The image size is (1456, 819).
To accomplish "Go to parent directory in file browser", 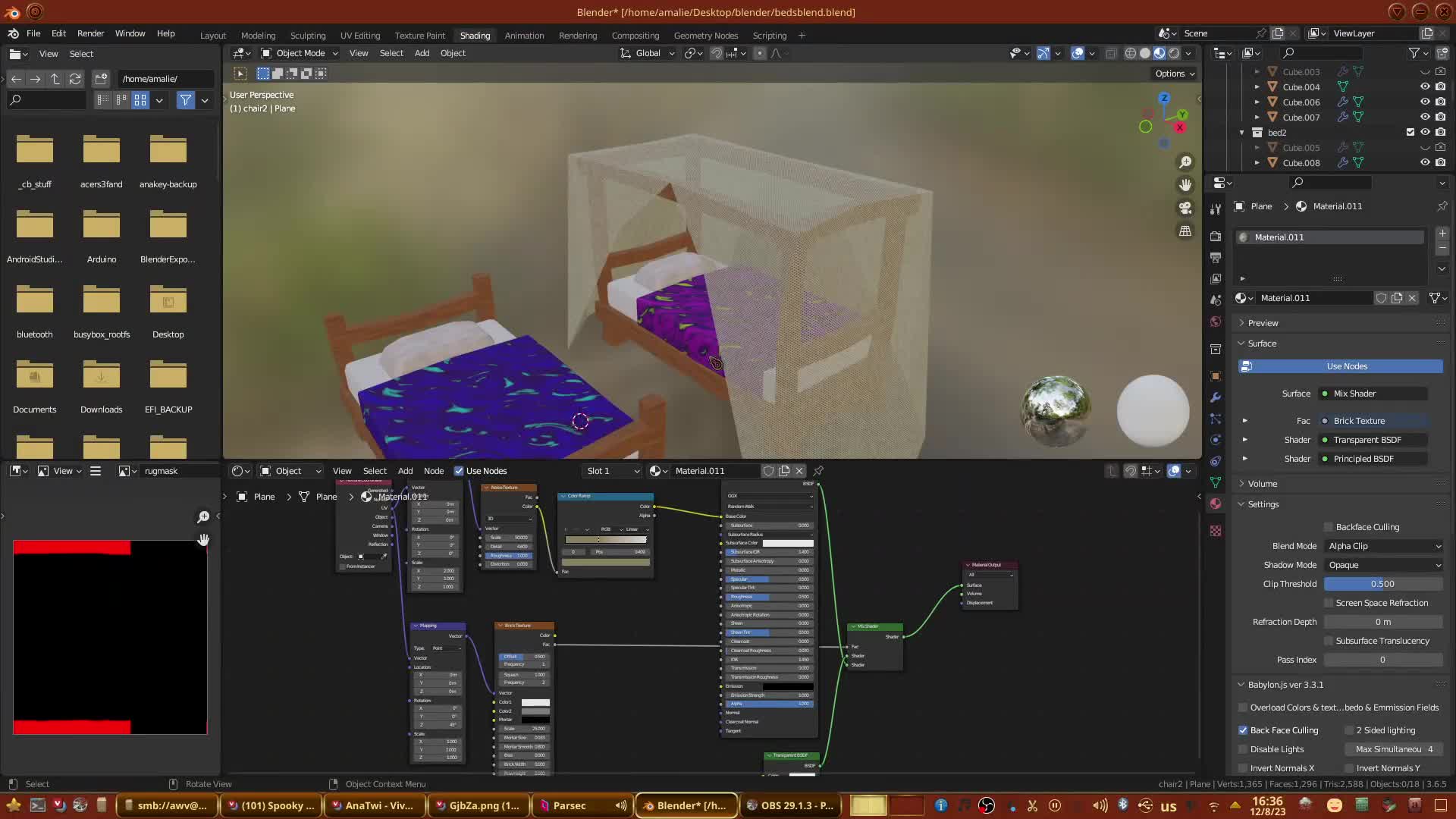I will pyautogui.click(x=55, y=79).
